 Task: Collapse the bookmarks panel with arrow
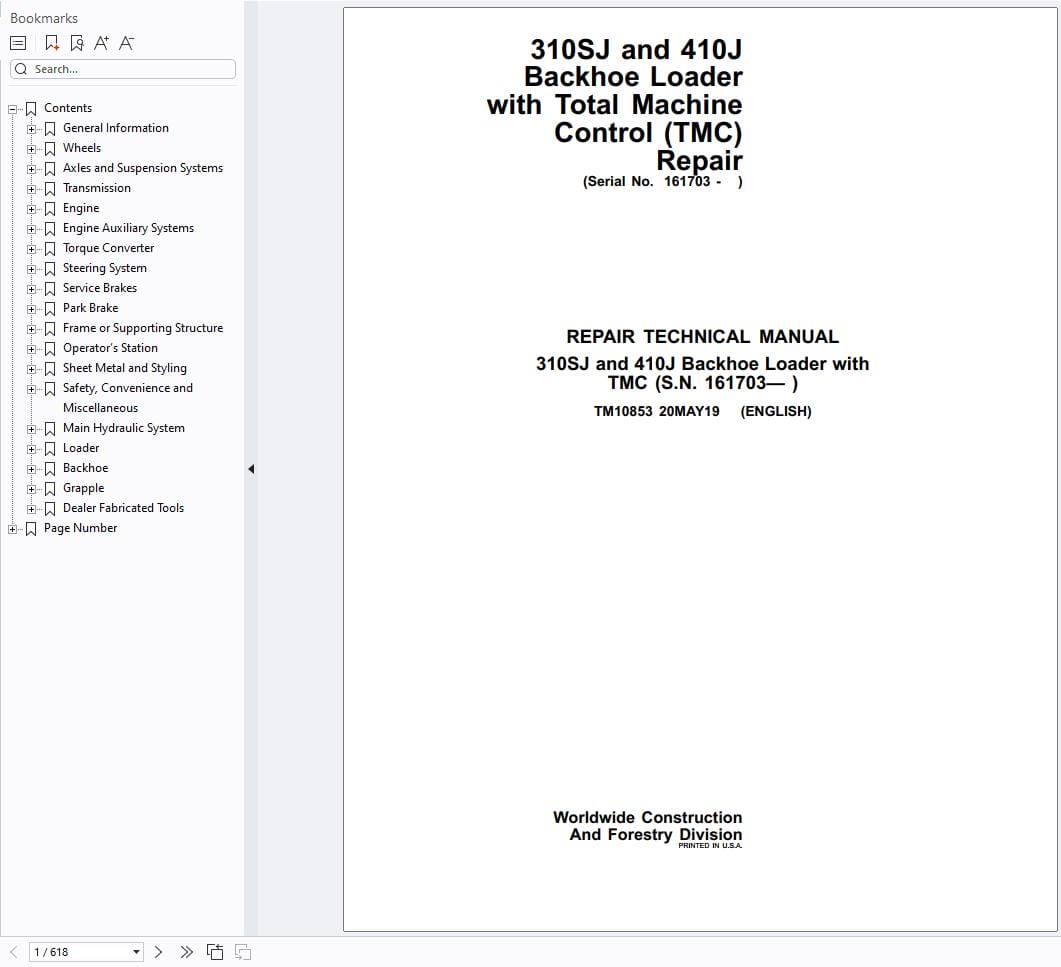tap(251, 469)
